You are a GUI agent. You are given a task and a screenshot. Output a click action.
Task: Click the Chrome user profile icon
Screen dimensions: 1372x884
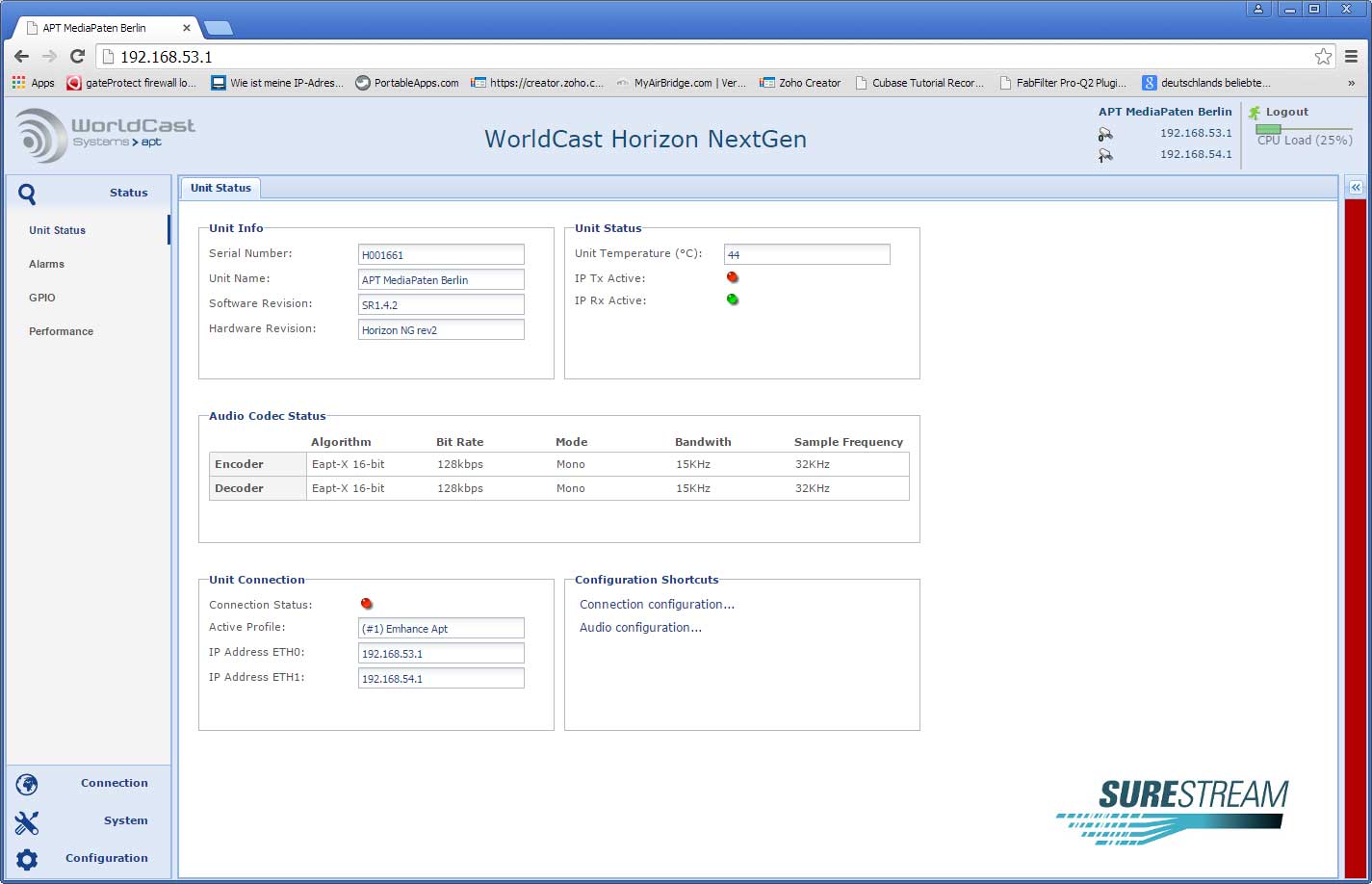click(x=1258, y=9)
